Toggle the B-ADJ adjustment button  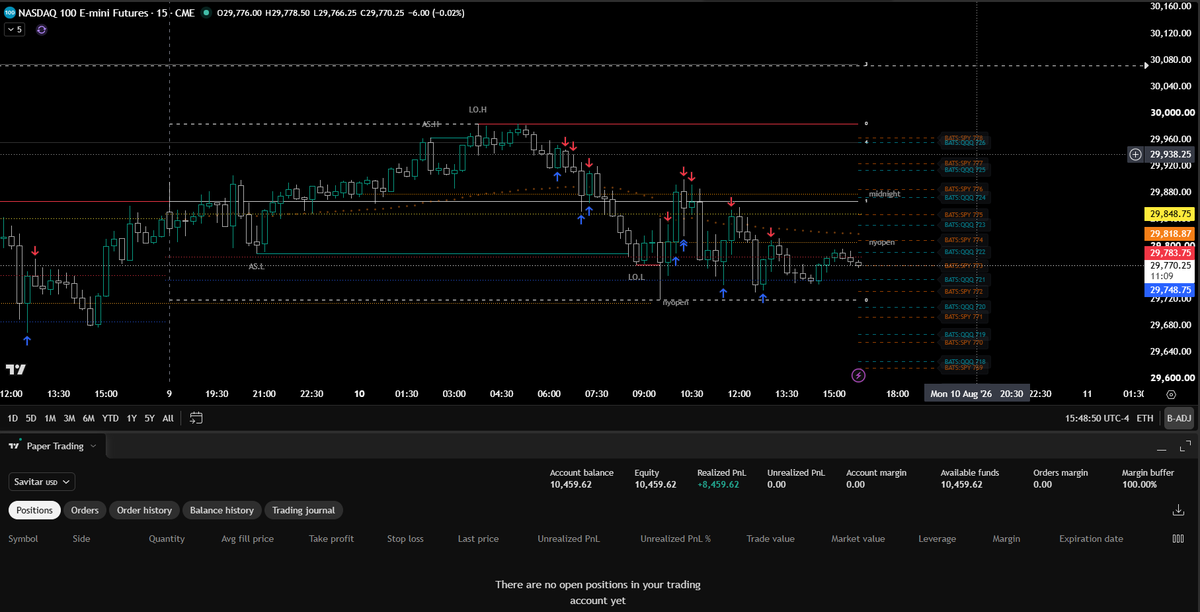pos(1178,418)
